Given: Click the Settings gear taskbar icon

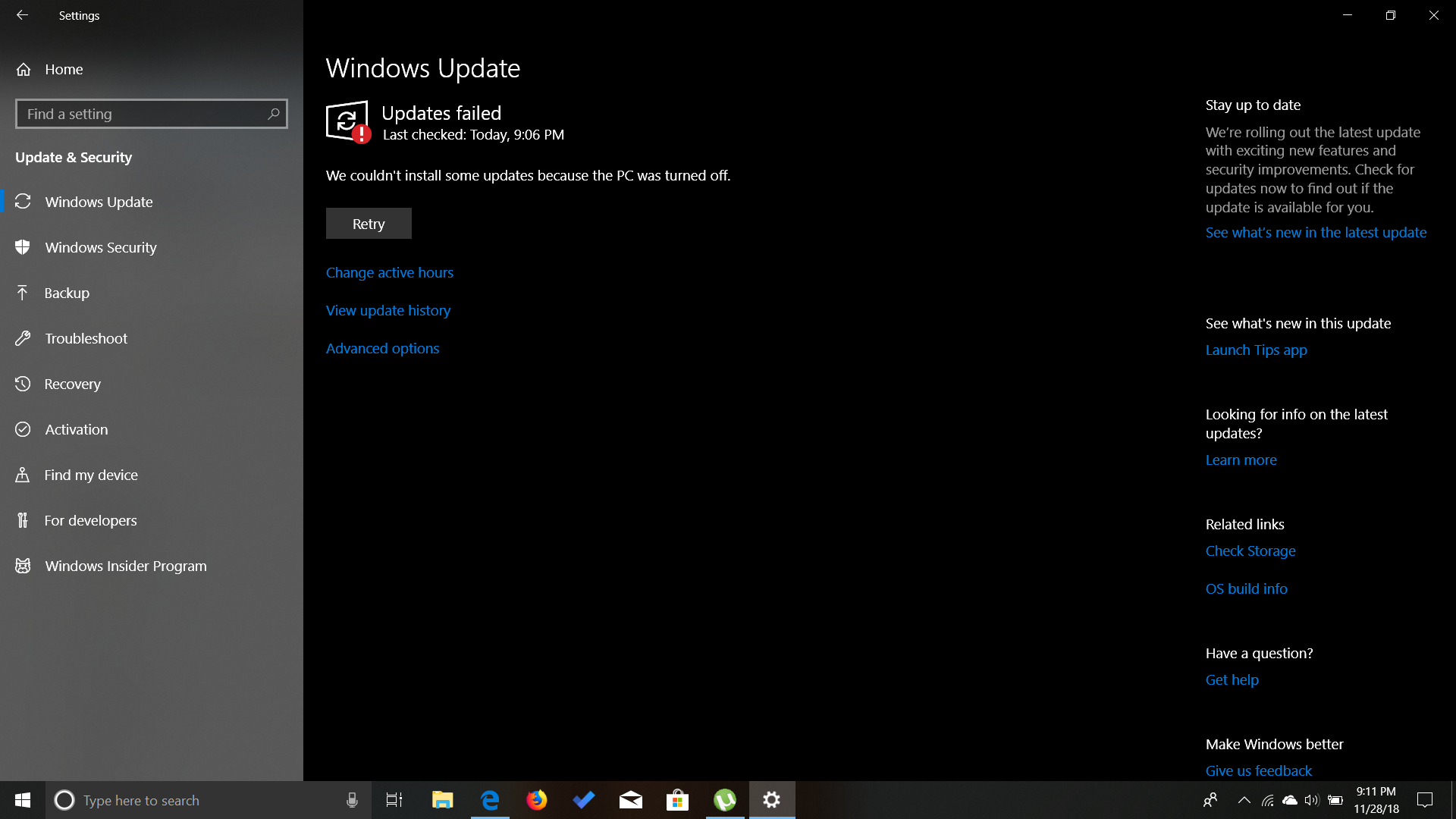Looking at the screenshot, I should pyautogui.click(x=772, y=800).
